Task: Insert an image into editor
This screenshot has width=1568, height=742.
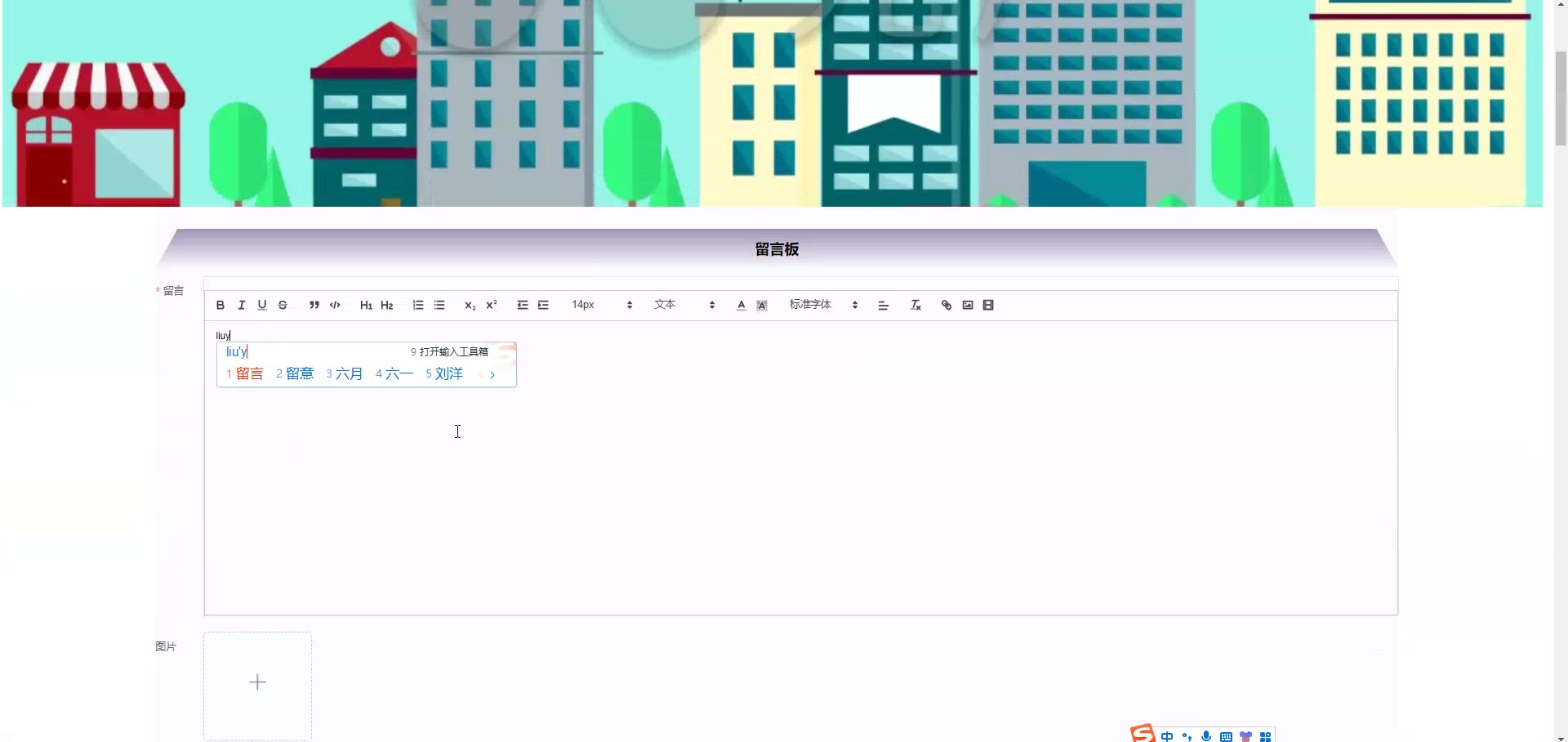Action: [968, 305]
